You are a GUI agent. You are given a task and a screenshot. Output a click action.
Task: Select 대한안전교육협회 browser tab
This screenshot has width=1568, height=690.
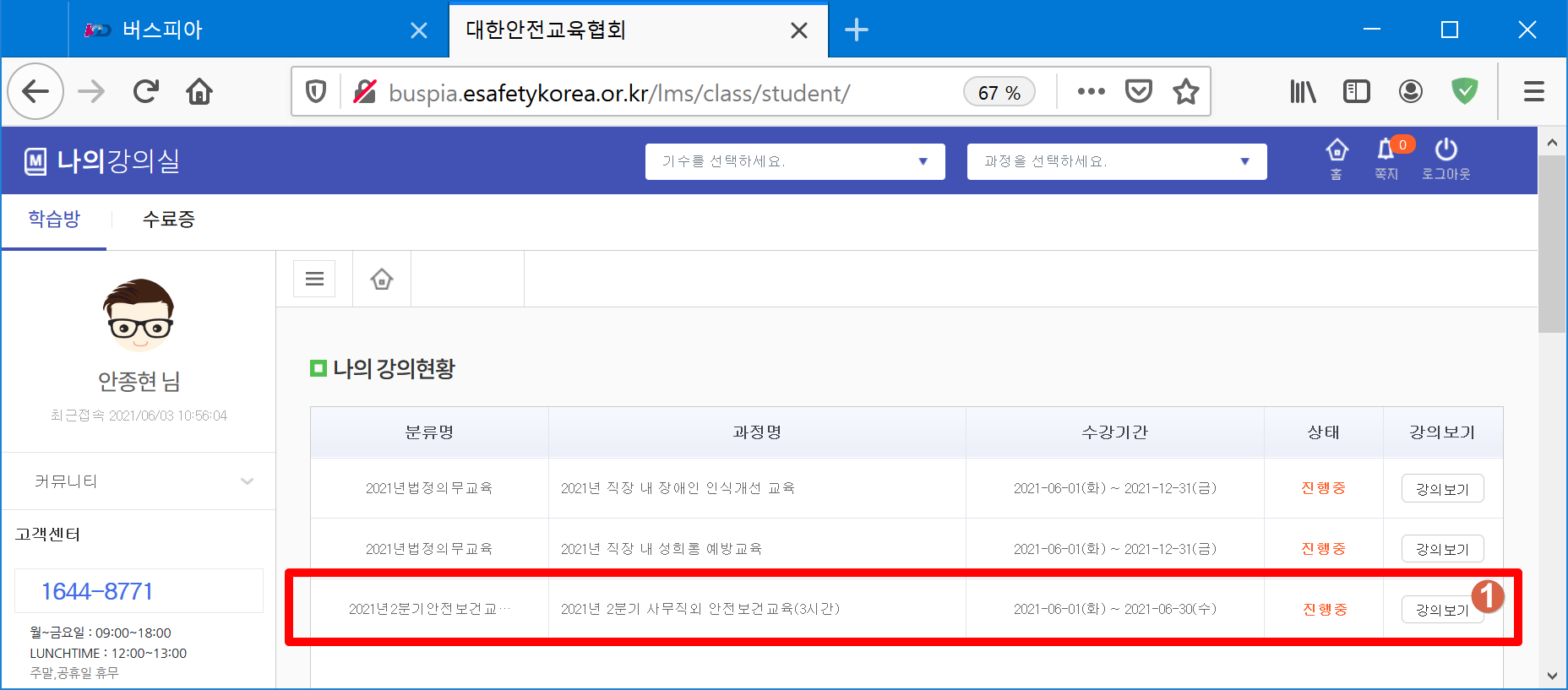click(x=639, y=30)
